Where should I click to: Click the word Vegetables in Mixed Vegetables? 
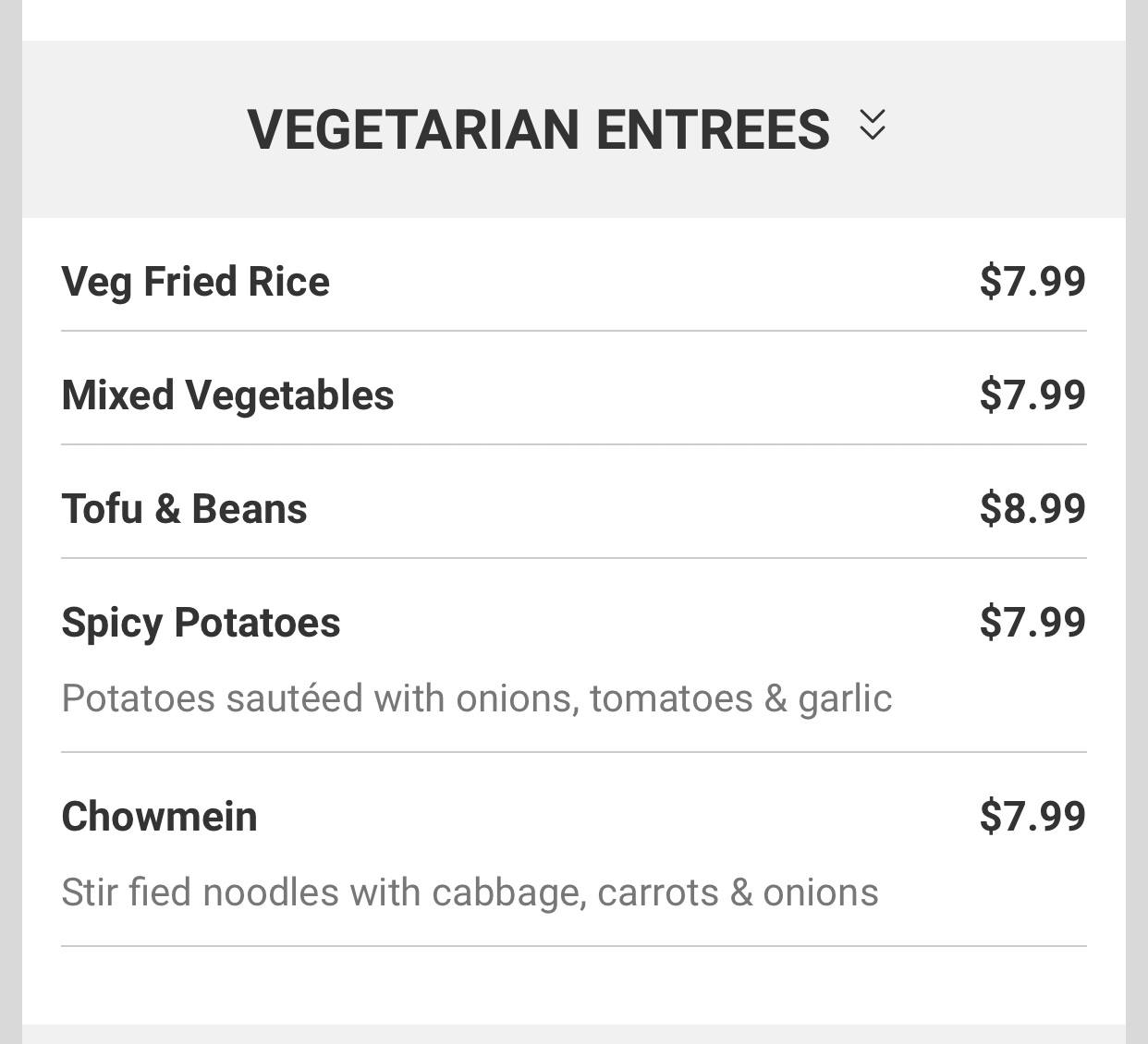click(289, 395)
